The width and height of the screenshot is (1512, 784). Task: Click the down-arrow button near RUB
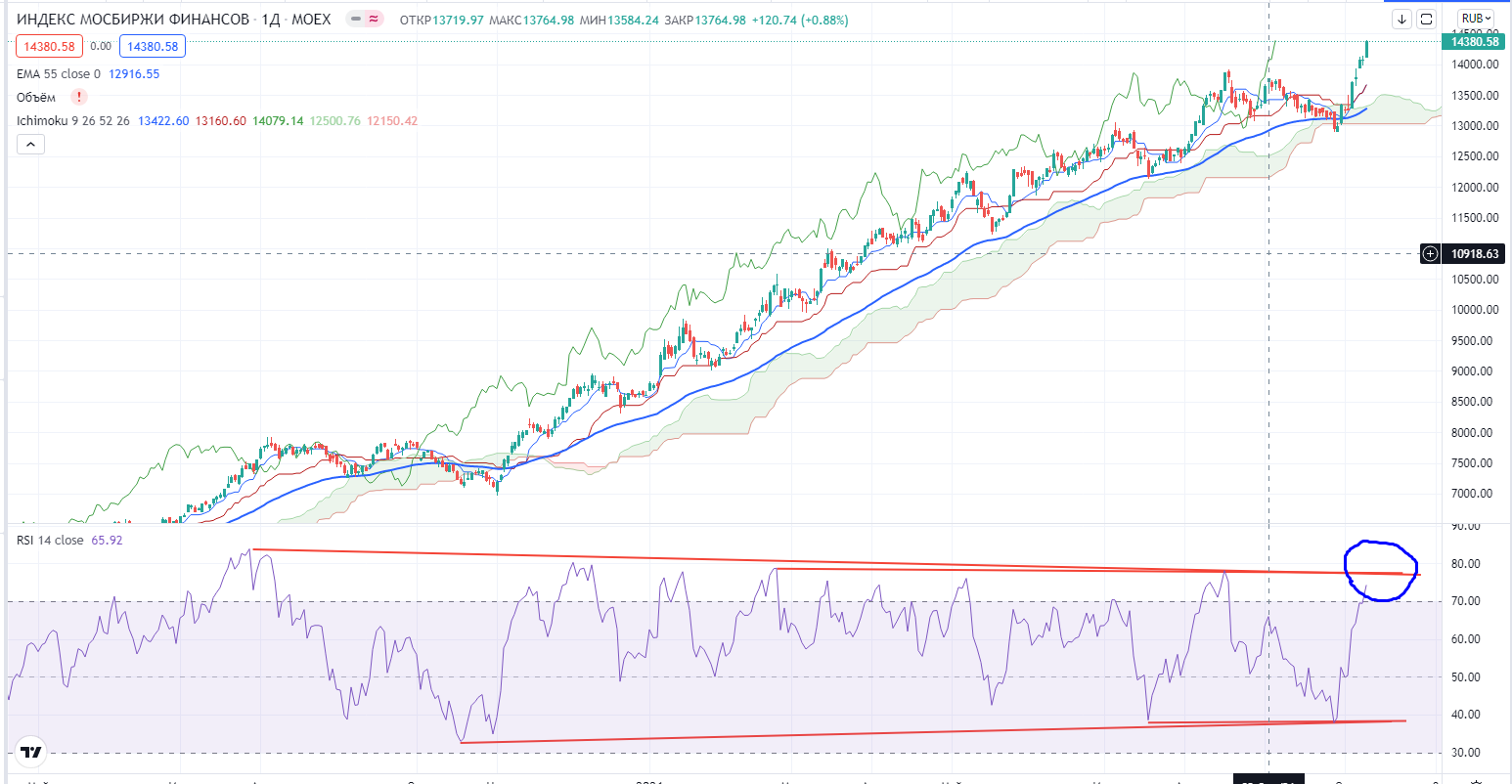click(x=1401, y=19)
